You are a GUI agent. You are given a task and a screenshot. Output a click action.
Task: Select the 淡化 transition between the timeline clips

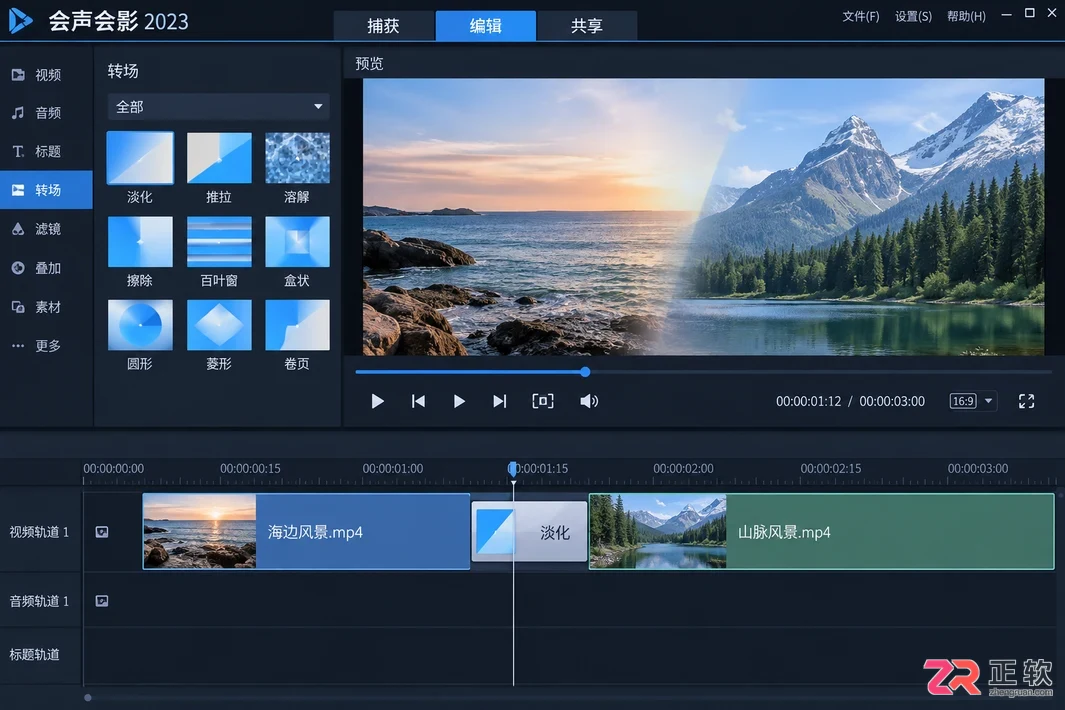529,531
